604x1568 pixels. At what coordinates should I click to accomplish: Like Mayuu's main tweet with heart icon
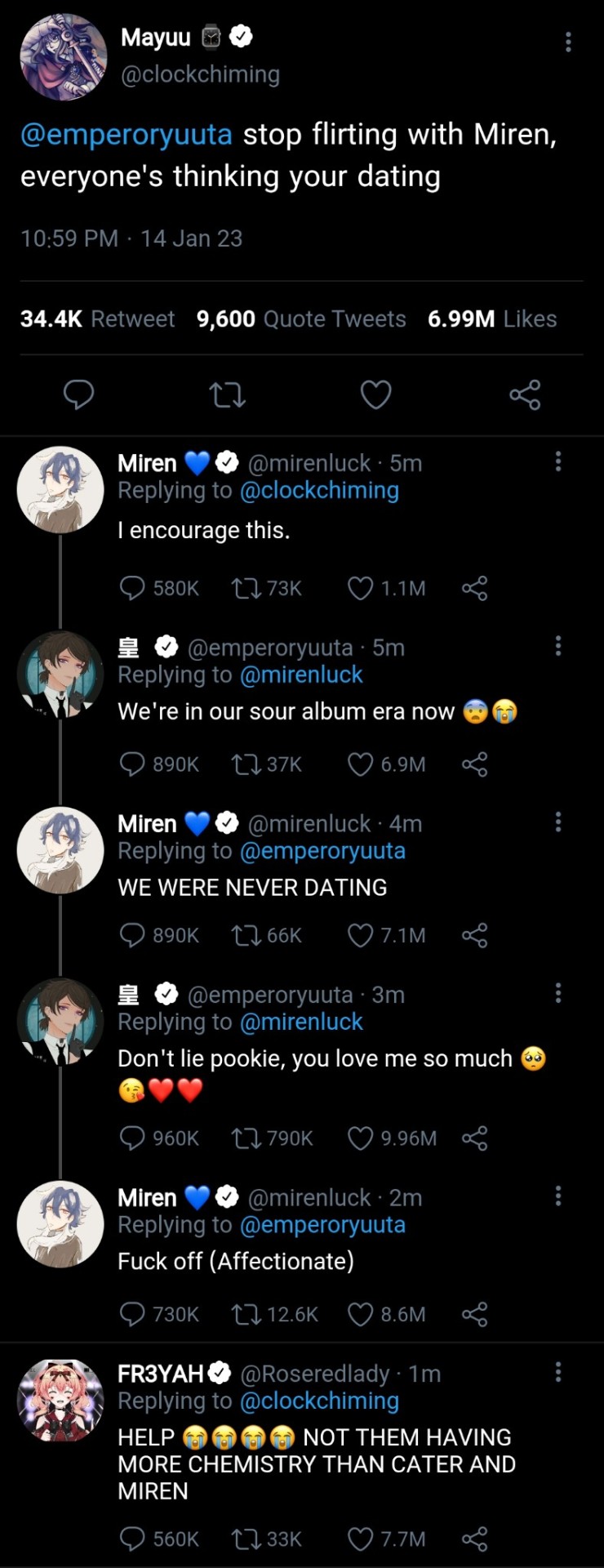375,395
